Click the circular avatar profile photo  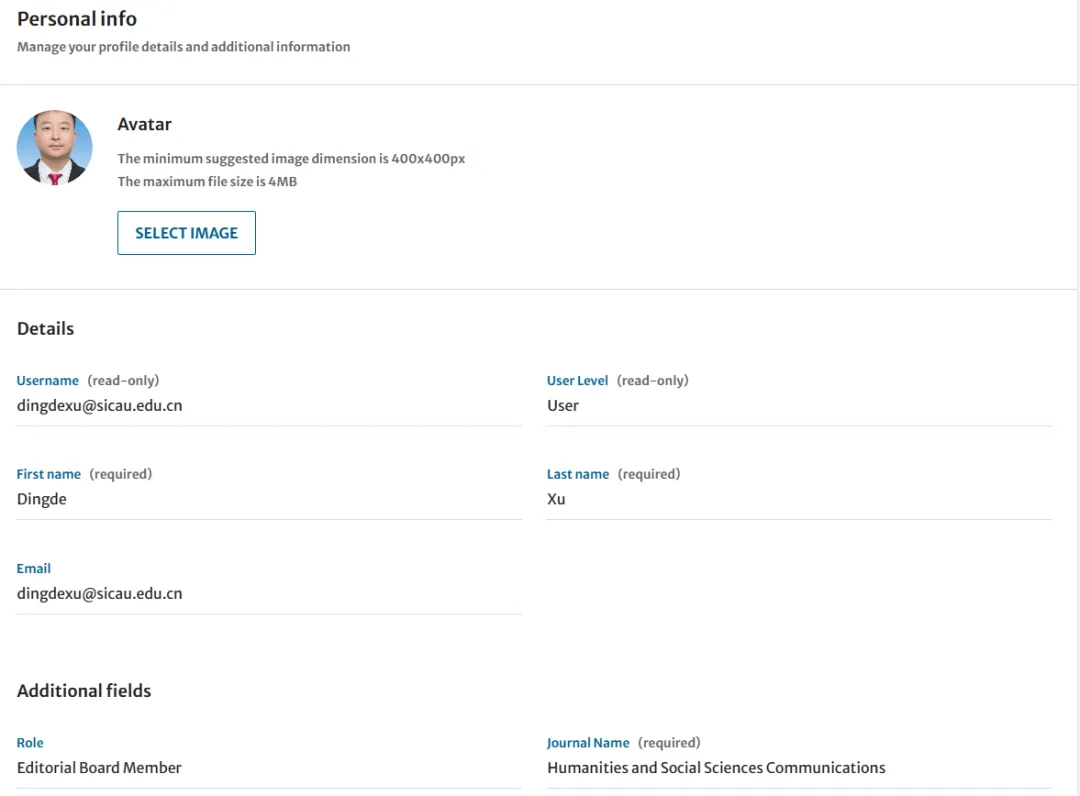click(x=55, y=148)
